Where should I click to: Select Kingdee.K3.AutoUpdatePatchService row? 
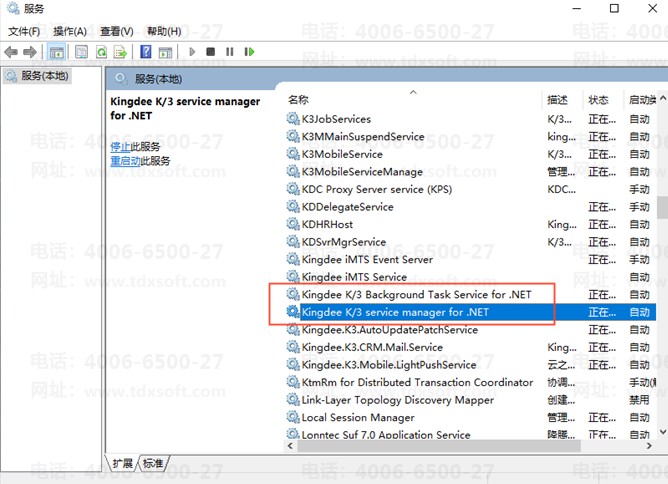(x=470, y=330)
